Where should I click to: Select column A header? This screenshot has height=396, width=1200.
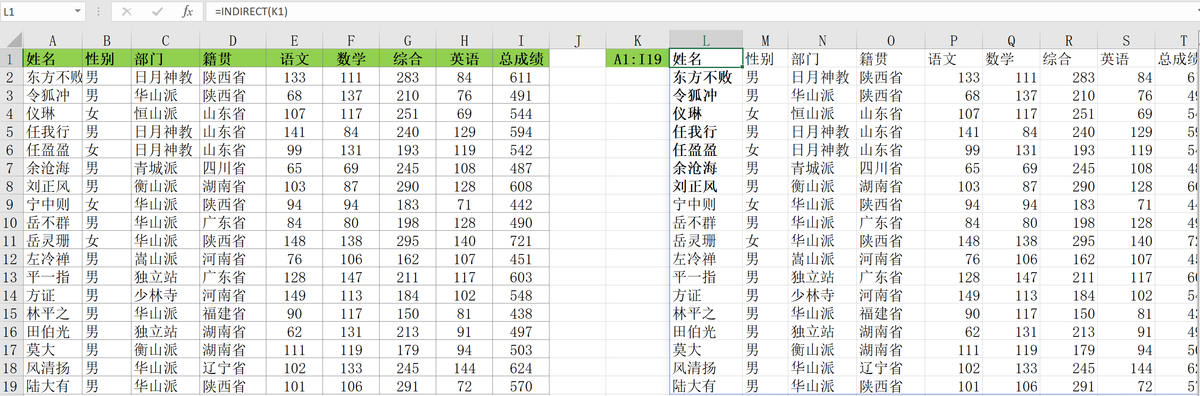point(53,40)
